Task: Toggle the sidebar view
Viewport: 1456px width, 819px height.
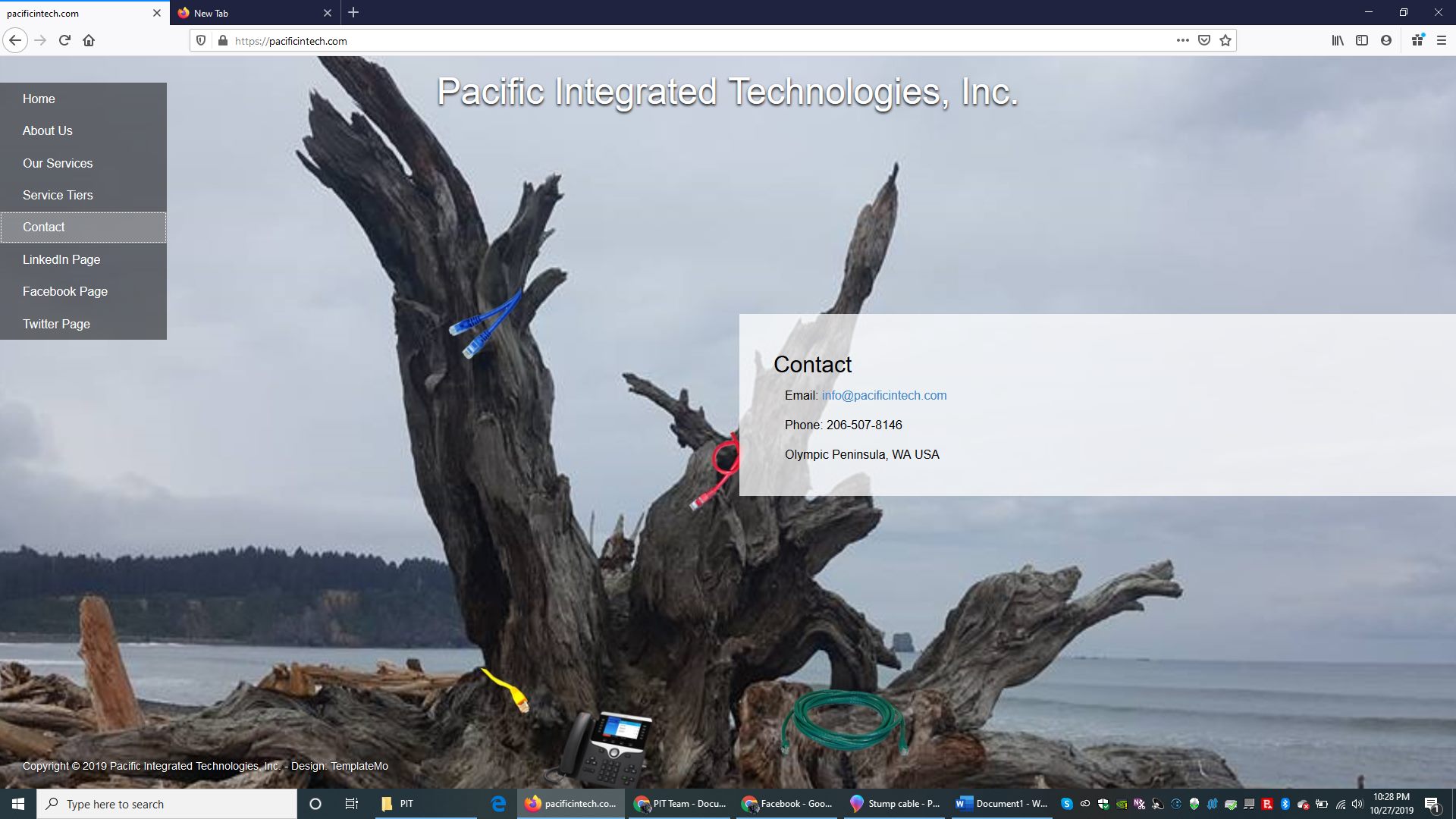Action: pos(1362,40)
